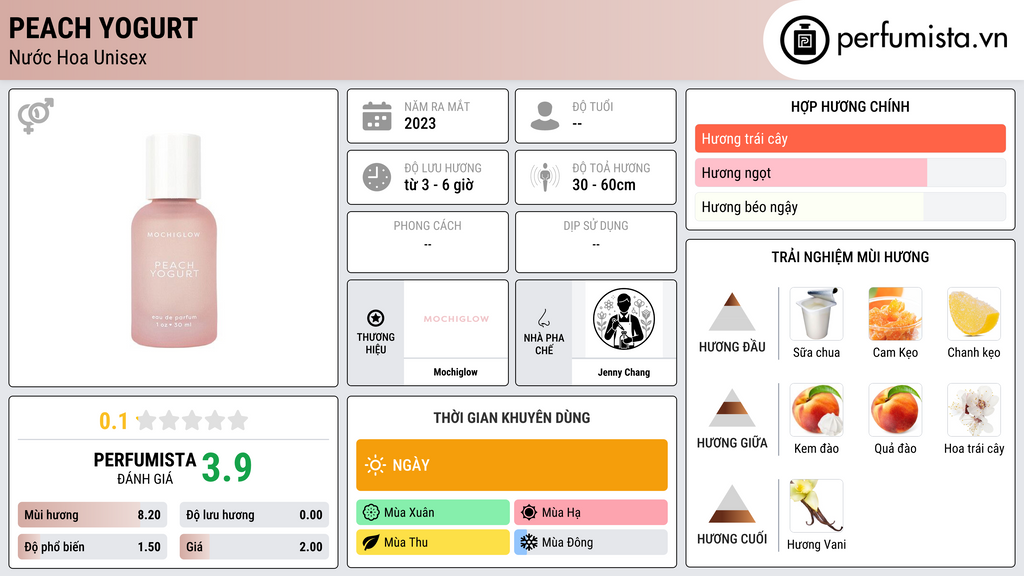Click the Độ phổ biến 1.50 score bar
1024x576 pixels.
(93, 547)
